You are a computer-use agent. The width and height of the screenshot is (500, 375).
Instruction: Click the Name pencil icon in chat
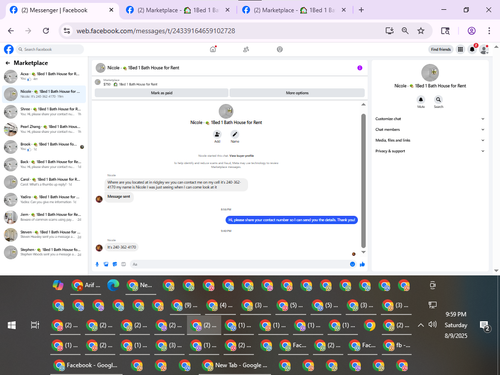point(235,134)
